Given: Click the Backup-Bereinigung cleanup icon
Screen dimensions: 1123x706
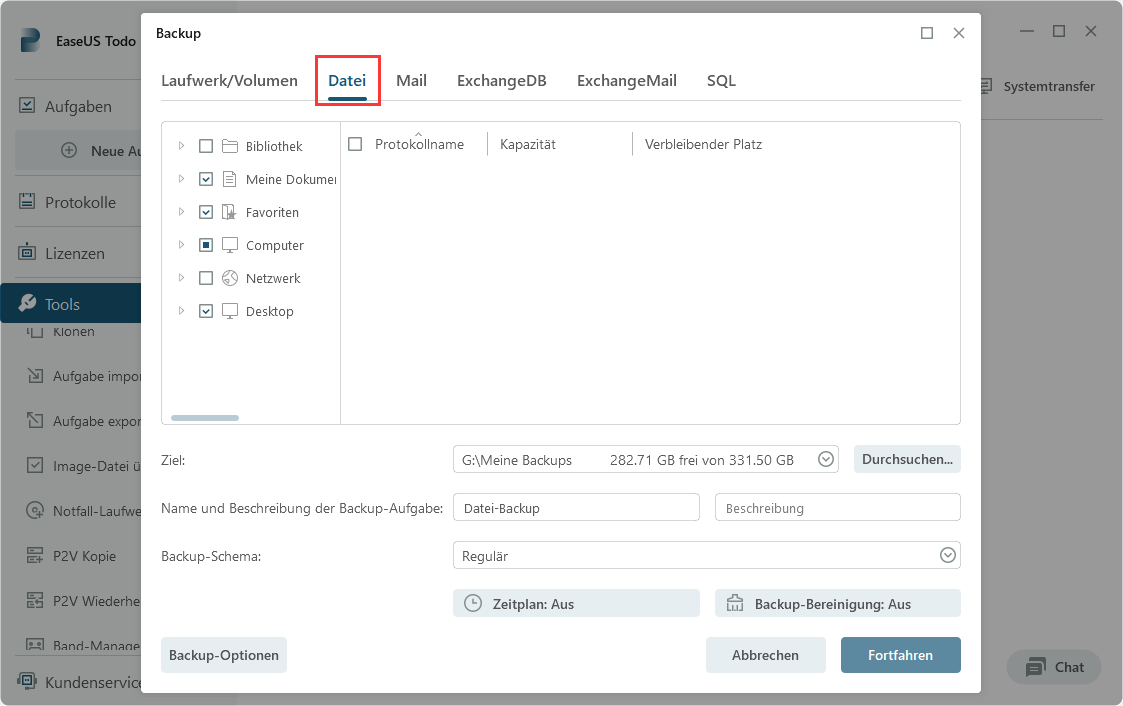Looking at the screenshot, I should click(735, 604).
